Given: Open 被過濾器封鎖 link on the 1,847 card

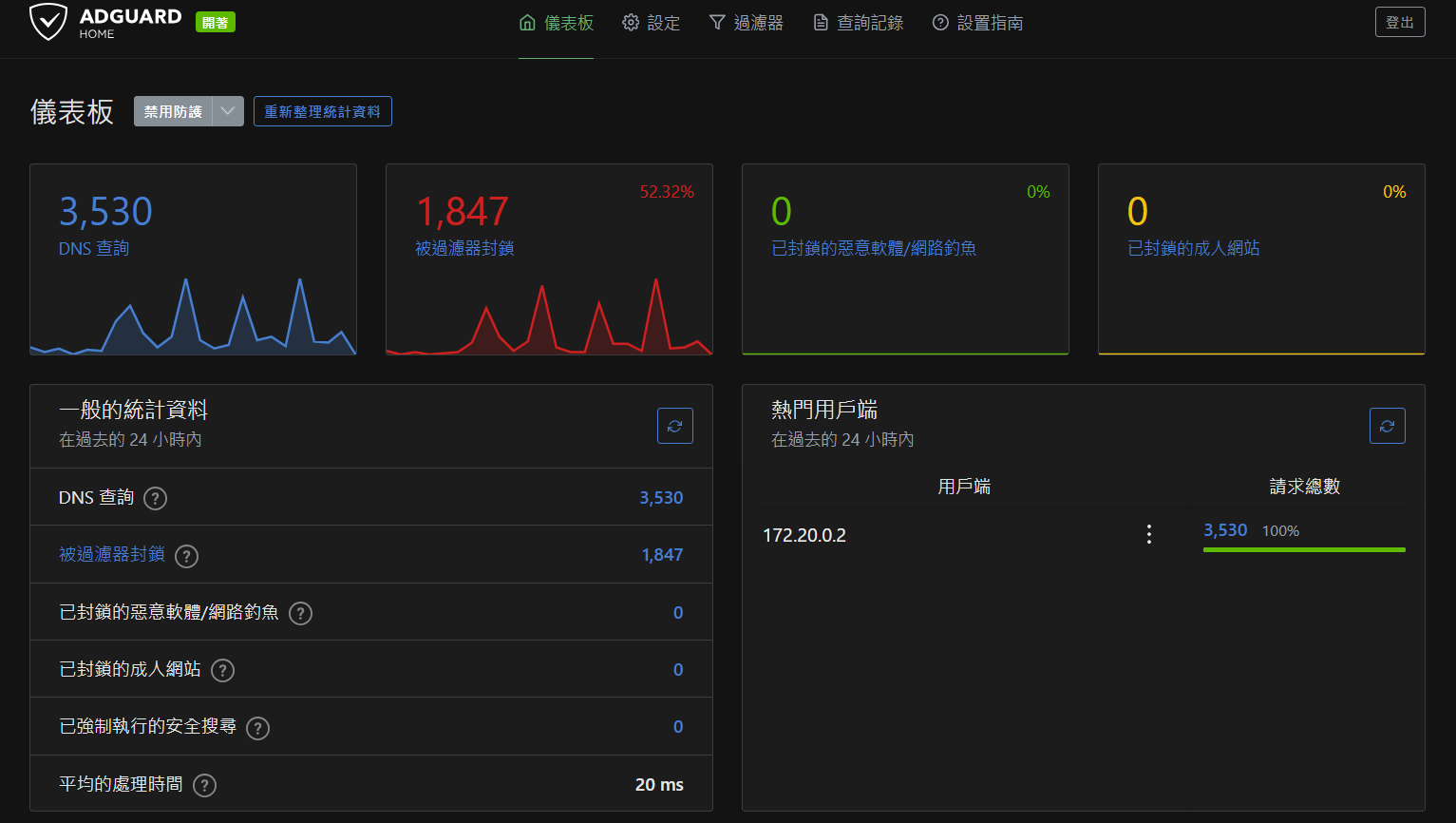Looking at the screenshot, I should coord(464,248).
